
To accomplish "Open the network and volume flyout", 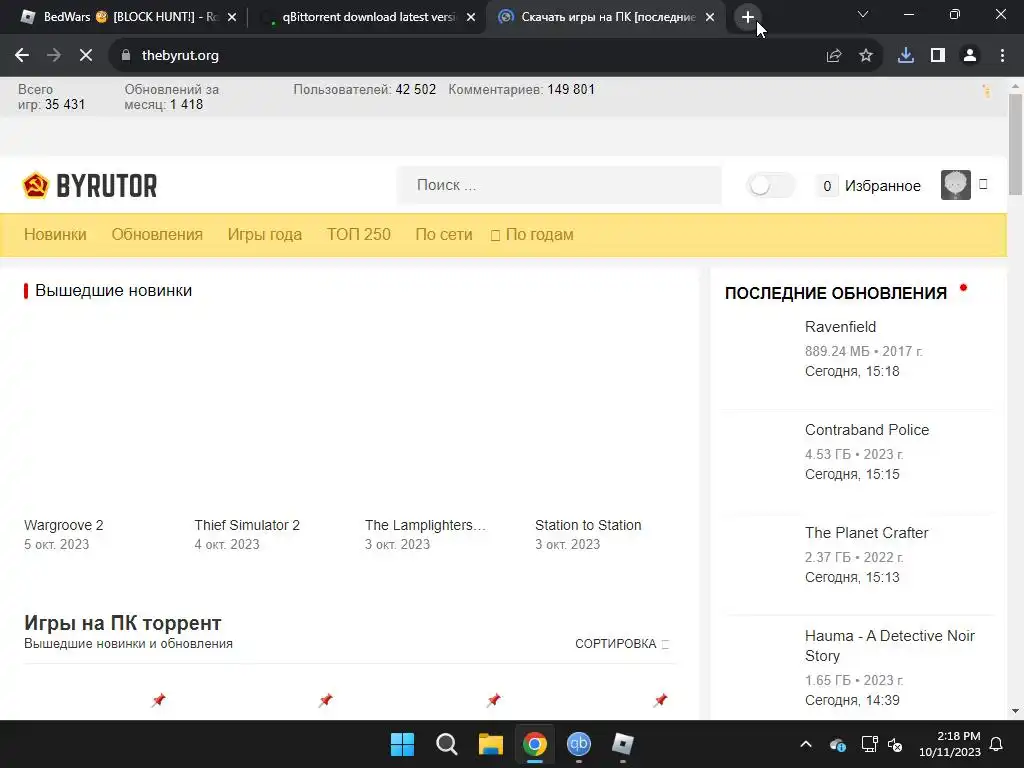I will (882, 744).
